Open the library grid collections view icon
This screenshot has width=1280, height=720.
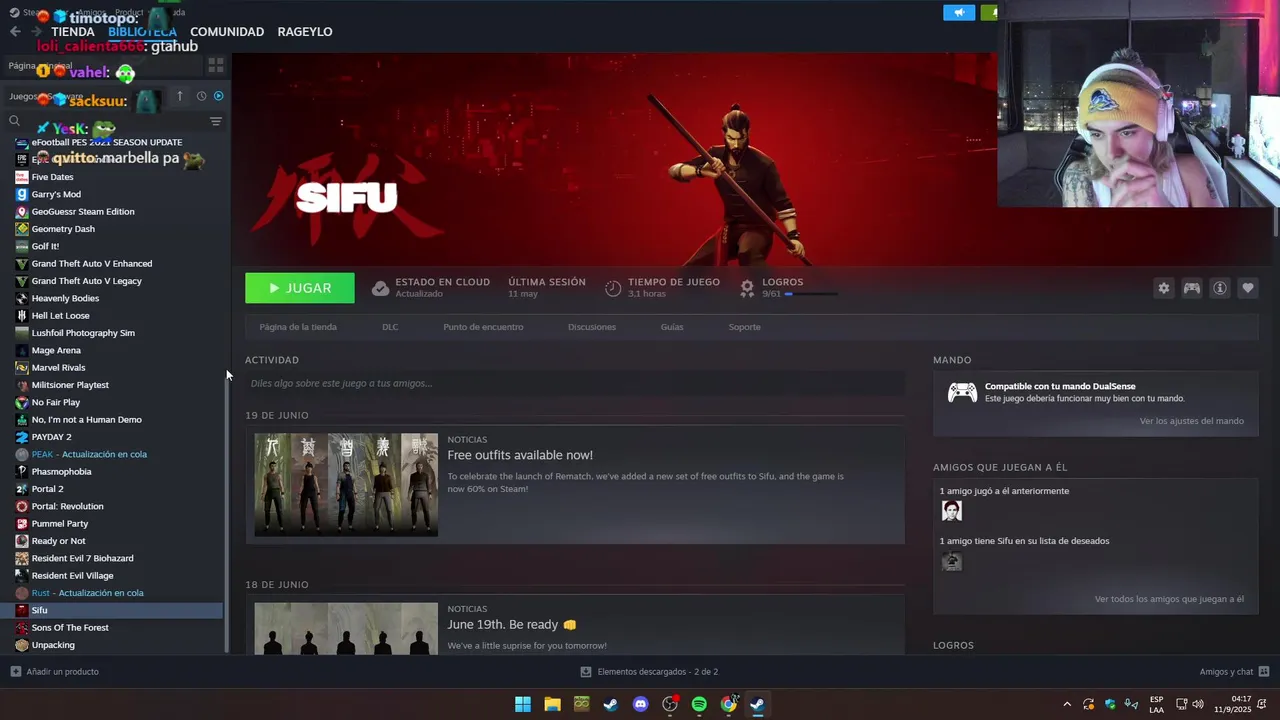pos(215,65)
